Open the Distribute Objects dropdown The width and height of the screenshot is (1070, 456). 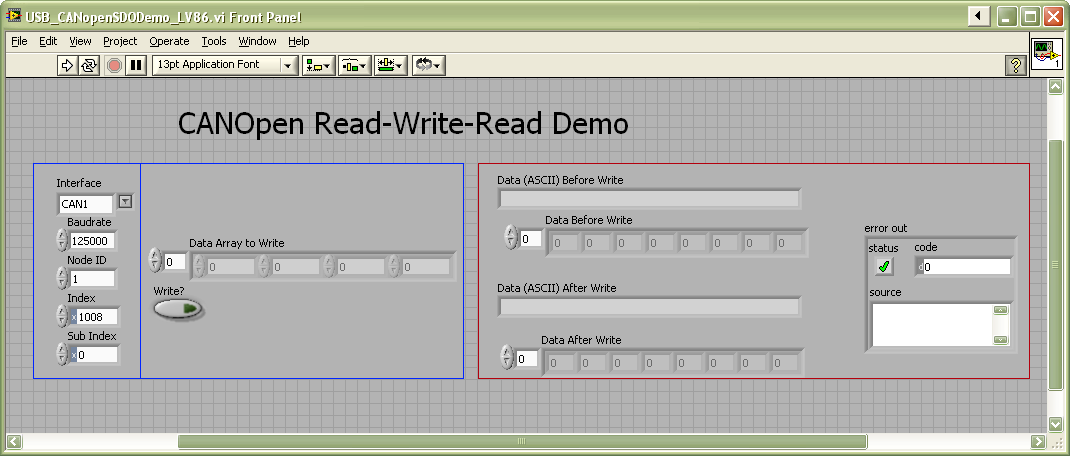[x=355, y=65]
